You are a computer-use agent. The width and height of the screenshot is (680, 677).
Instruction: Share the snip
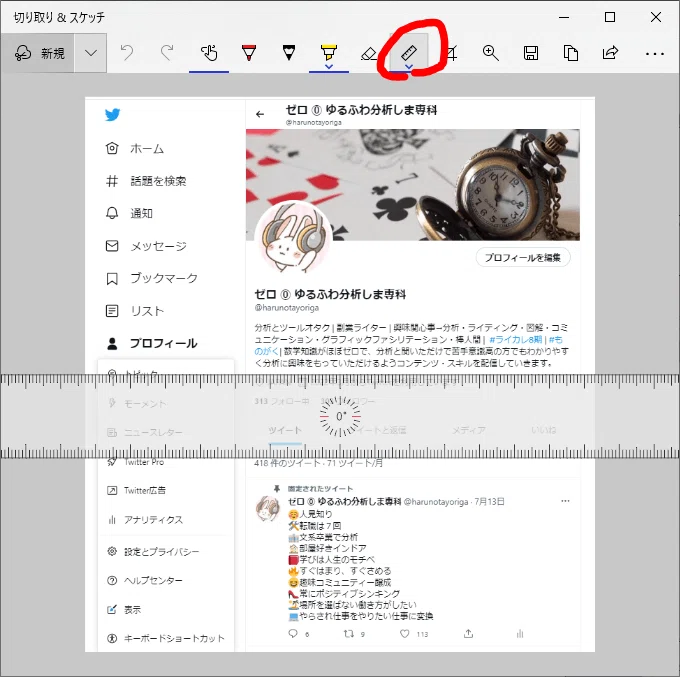coord(610,53)
